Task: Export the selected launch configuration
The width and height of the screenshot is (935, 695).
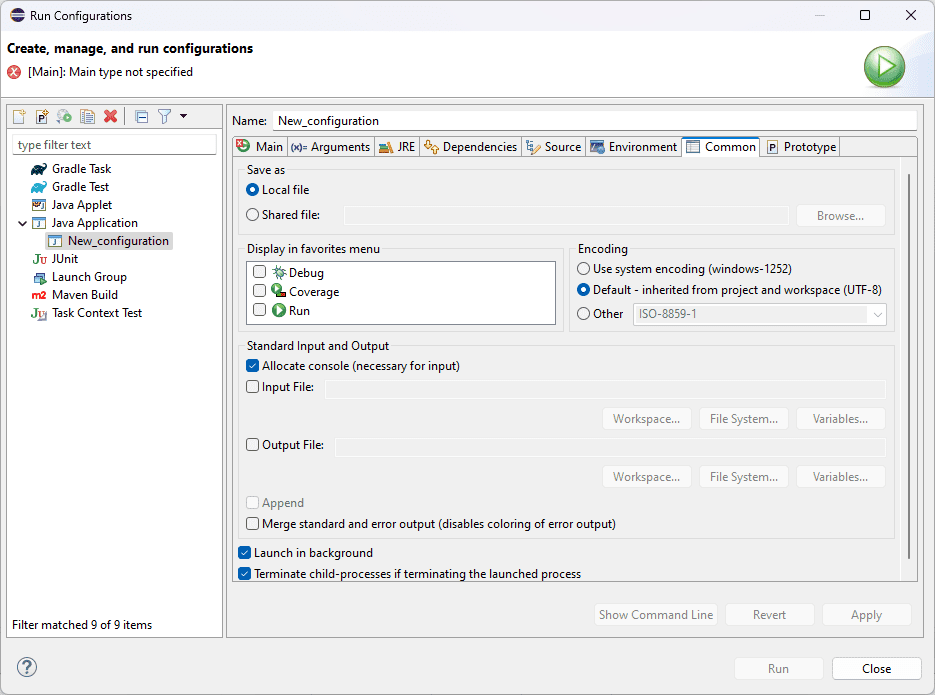Action: pos(64,116)
